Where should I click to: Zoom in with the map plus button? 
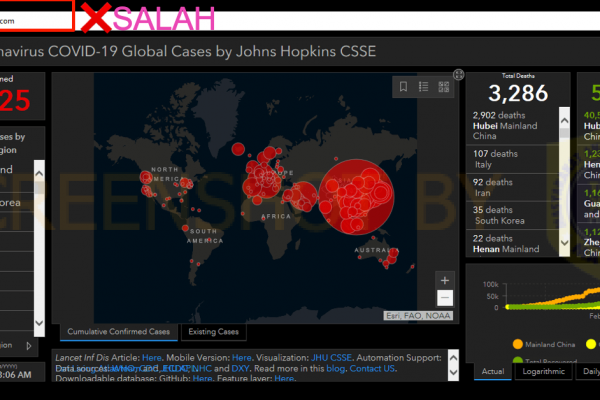[445, 281]
